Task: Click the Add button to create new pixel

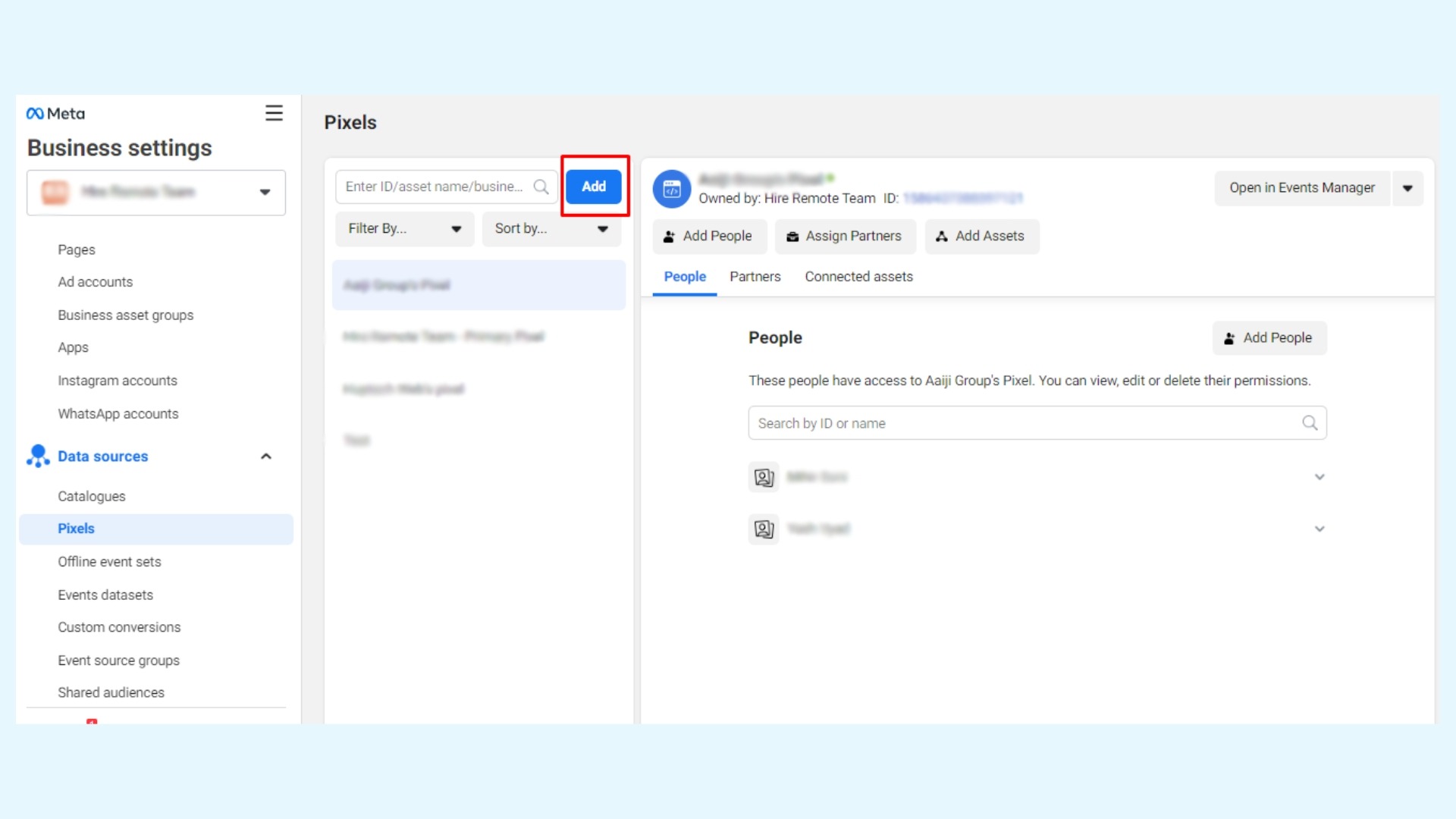Action: click(x=594, y=186)
